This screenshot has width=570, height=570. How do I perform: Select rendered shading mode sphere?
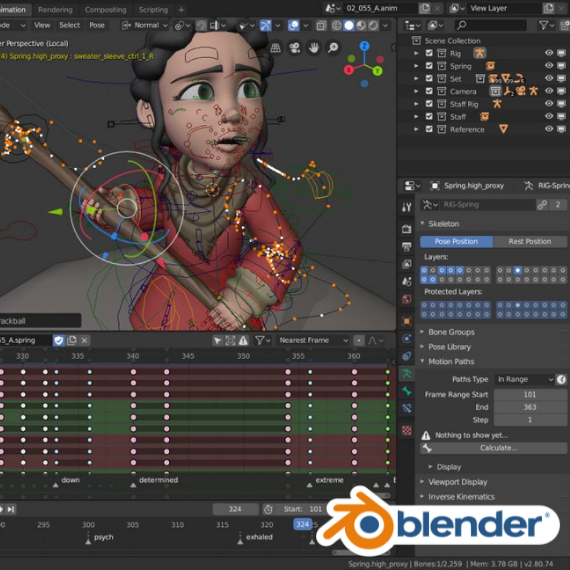click(x=373, y=25)
